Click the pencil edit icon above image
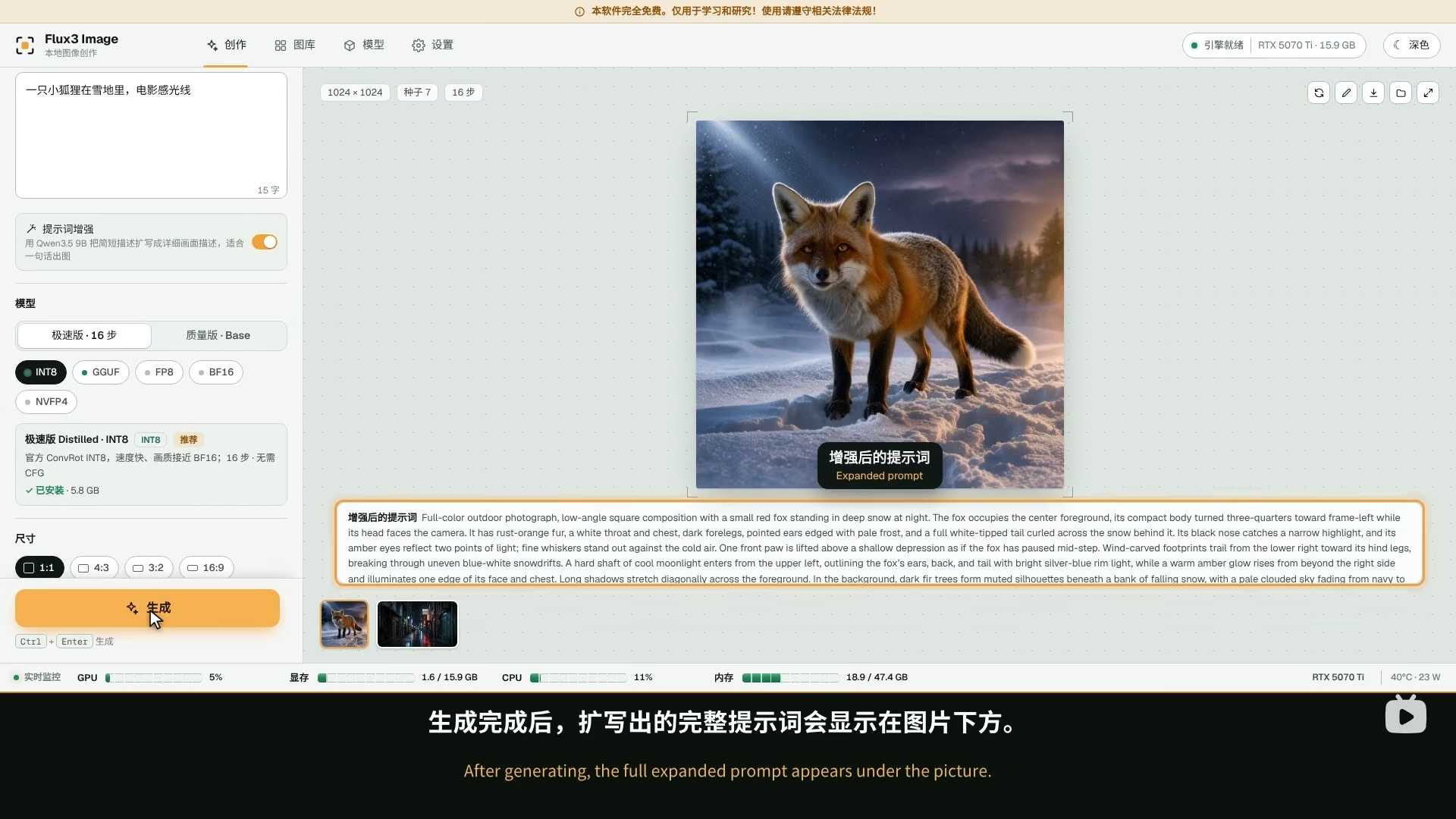 (1346, 93)
